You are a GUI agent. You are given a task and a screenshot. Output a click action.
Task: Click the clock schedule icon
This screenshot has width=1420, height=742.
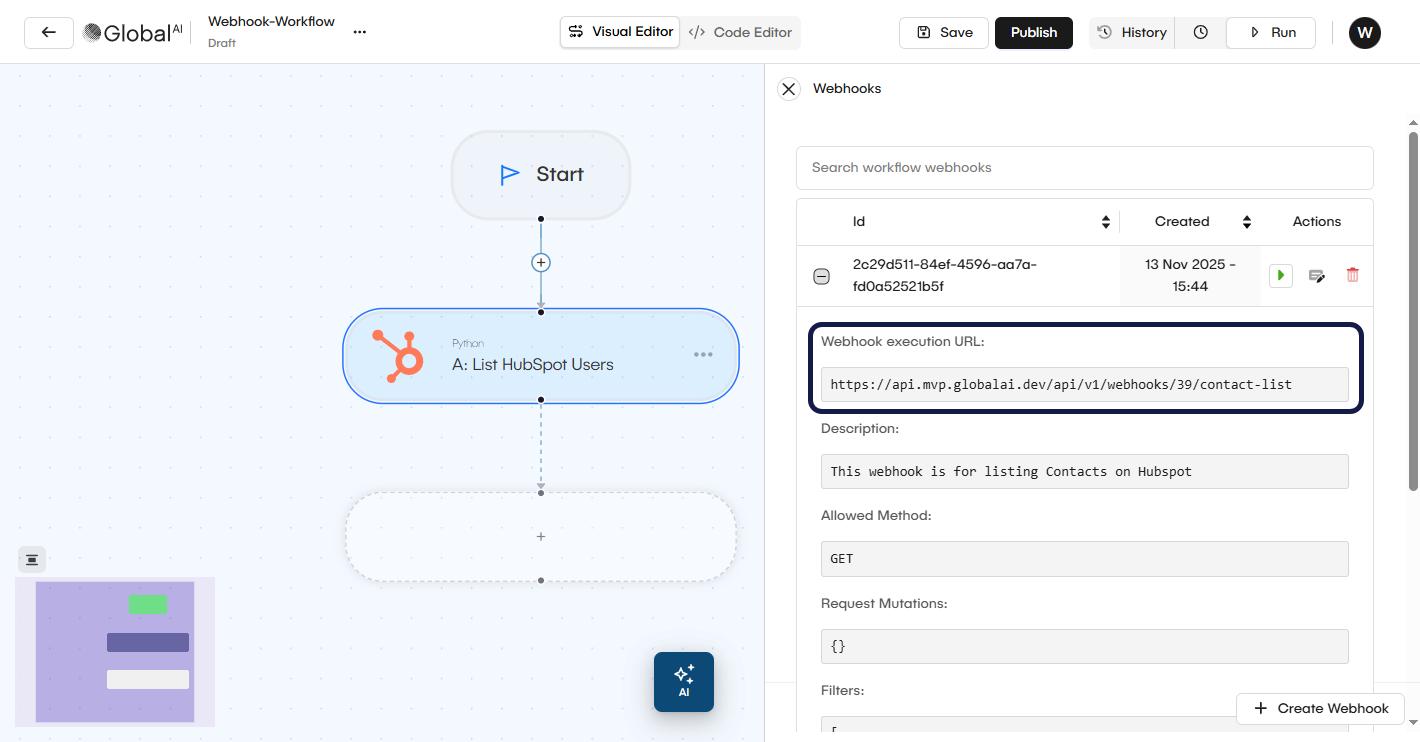pos(1200,32)
